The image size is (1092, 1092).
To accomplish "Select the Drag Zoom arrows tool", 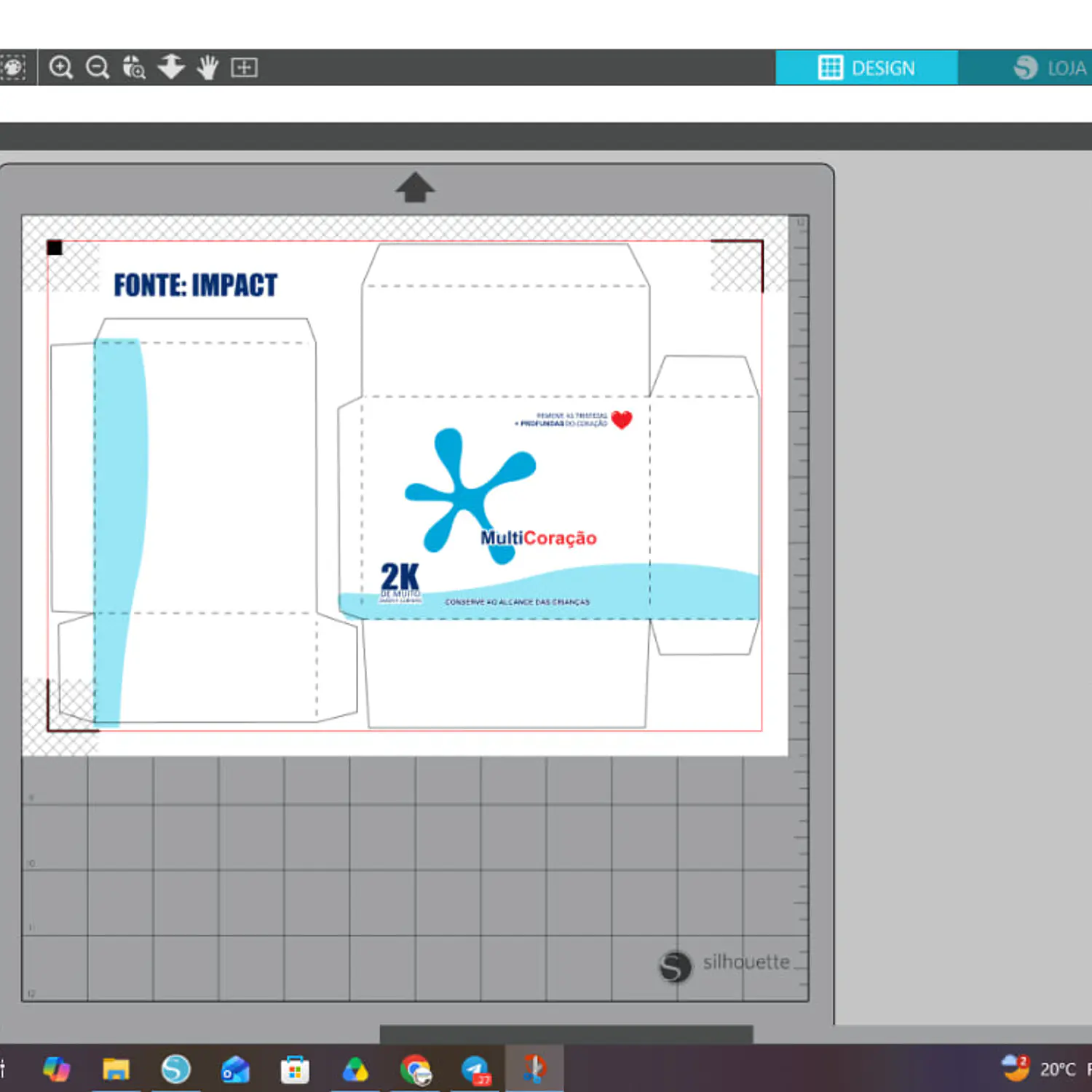I will [171, 67].
